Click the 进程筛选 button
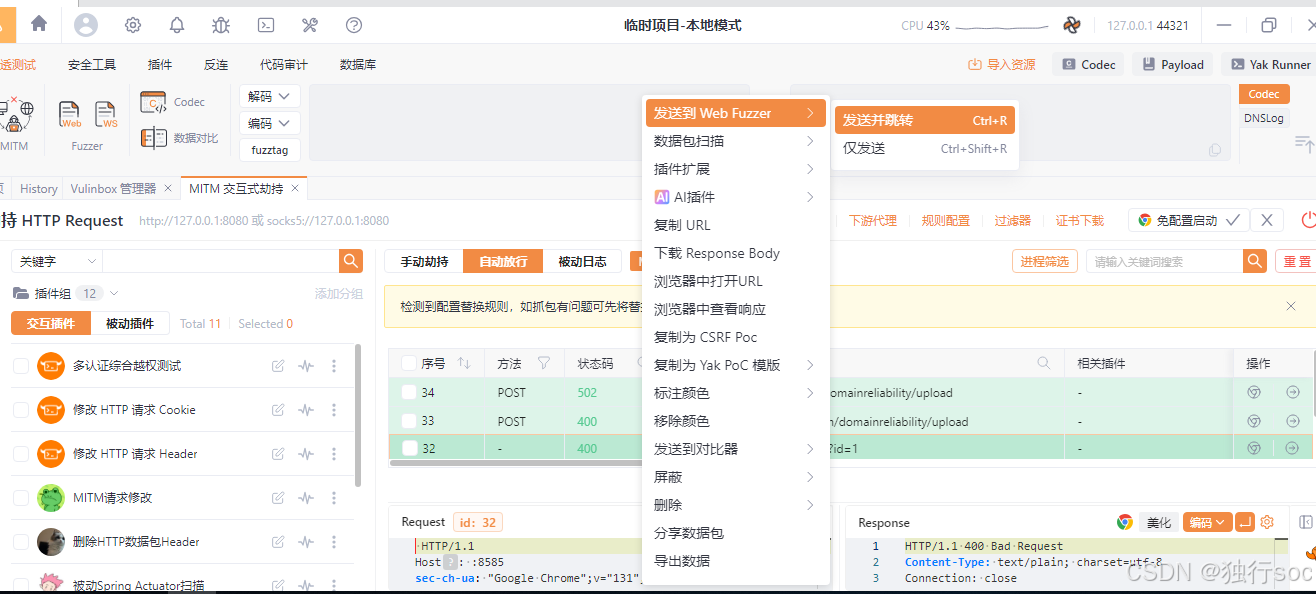This screenshot has height=594, width=1316. click(1045, 261)
